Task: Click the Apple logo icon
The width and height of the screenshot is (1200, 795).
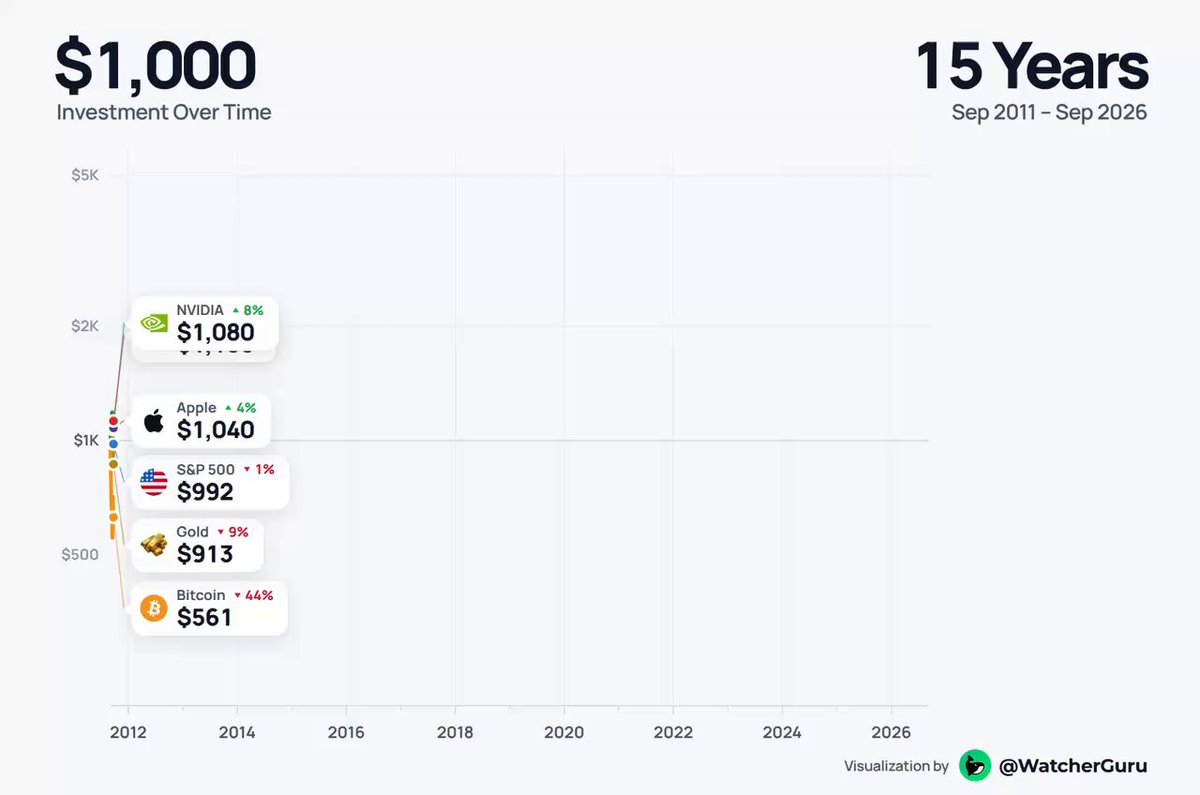Action: click(153, 420)
